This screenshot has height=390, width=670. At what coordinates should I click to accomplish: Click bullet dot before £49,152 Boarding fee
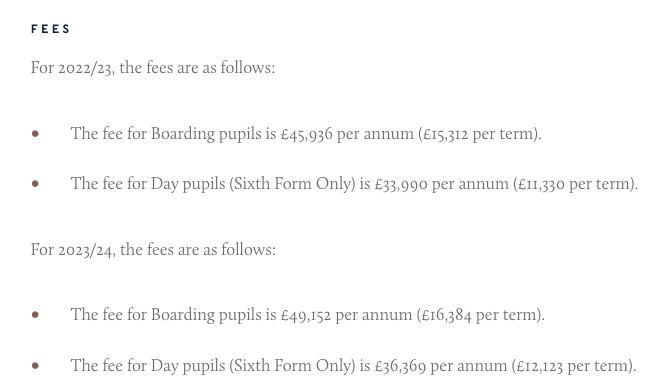click(x=35, y=315)
